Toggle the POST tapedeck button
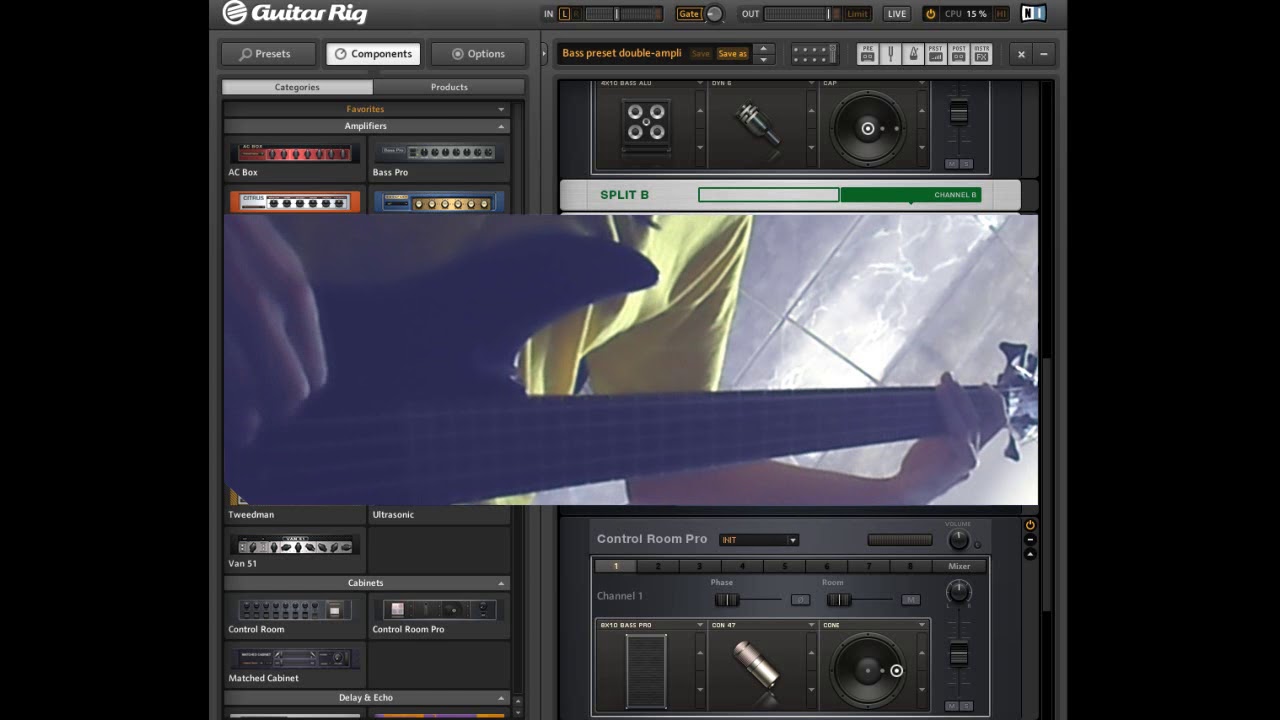This screenshot has width=1280, height=720. point(959,54)
